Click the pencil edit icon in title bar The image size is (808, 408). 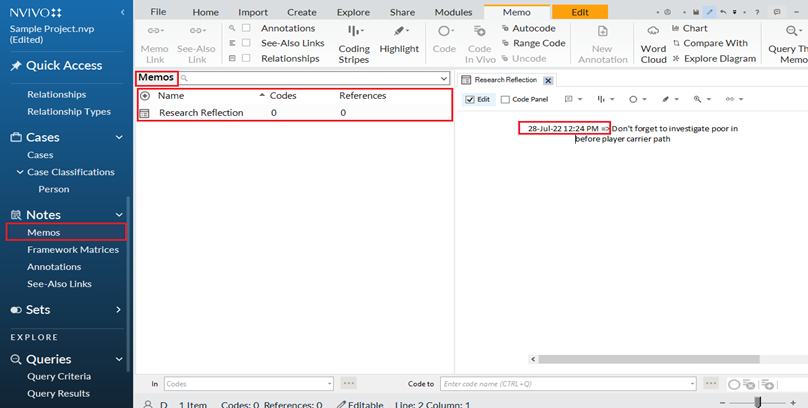[x=710, y=12]
